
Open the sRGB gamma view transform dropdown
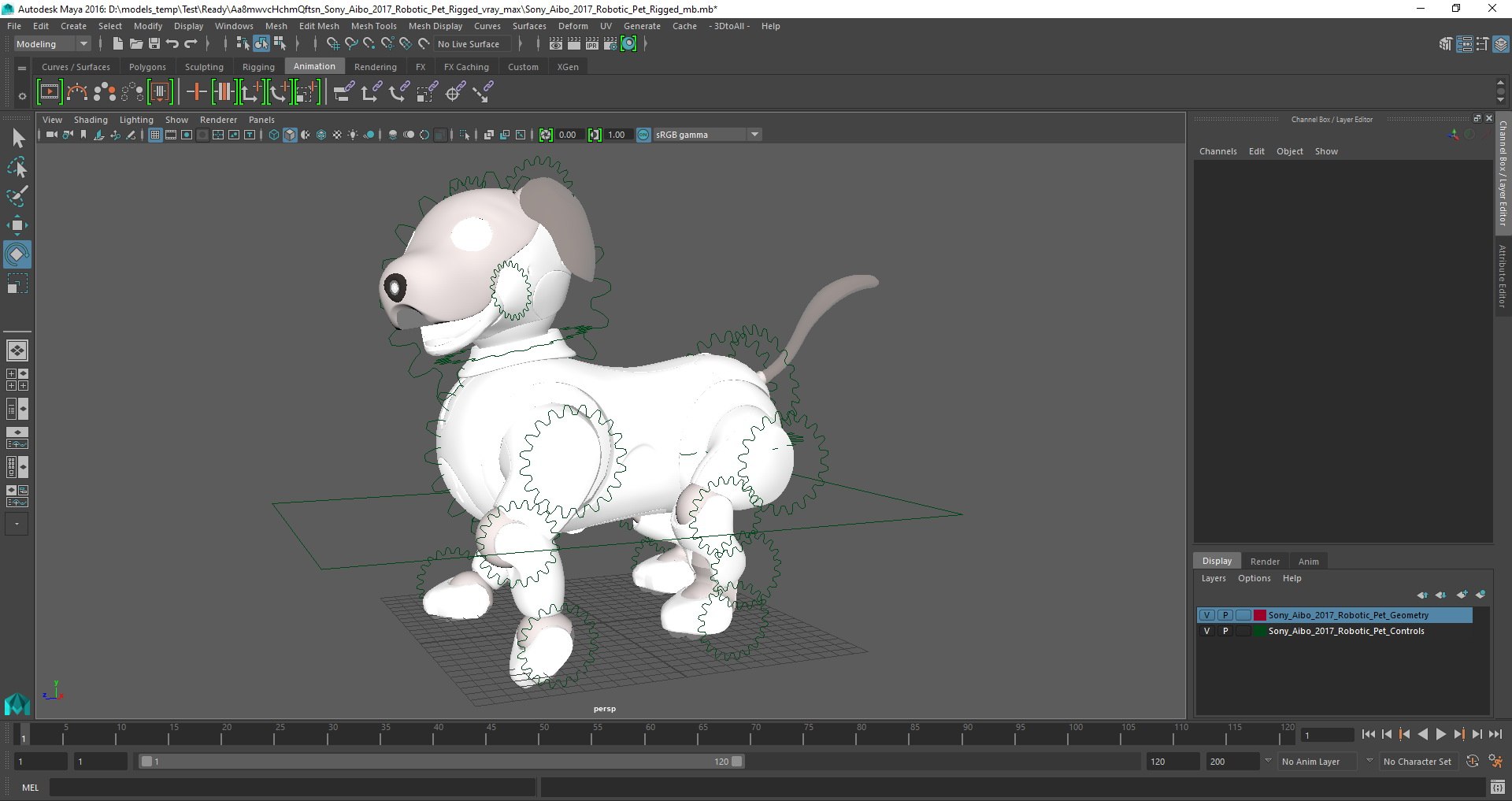[707, 135]
